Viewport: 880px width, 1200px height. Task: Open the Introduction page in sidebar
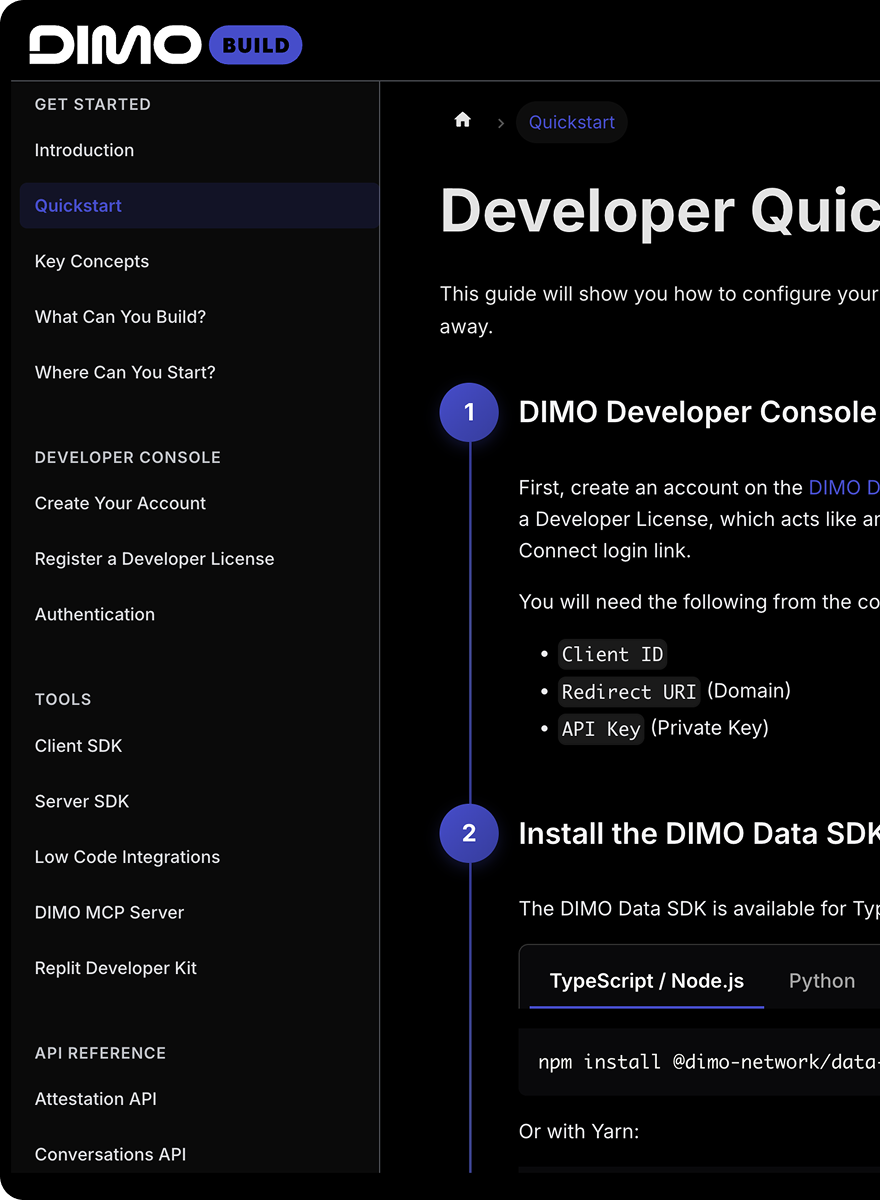coord(84,150)
